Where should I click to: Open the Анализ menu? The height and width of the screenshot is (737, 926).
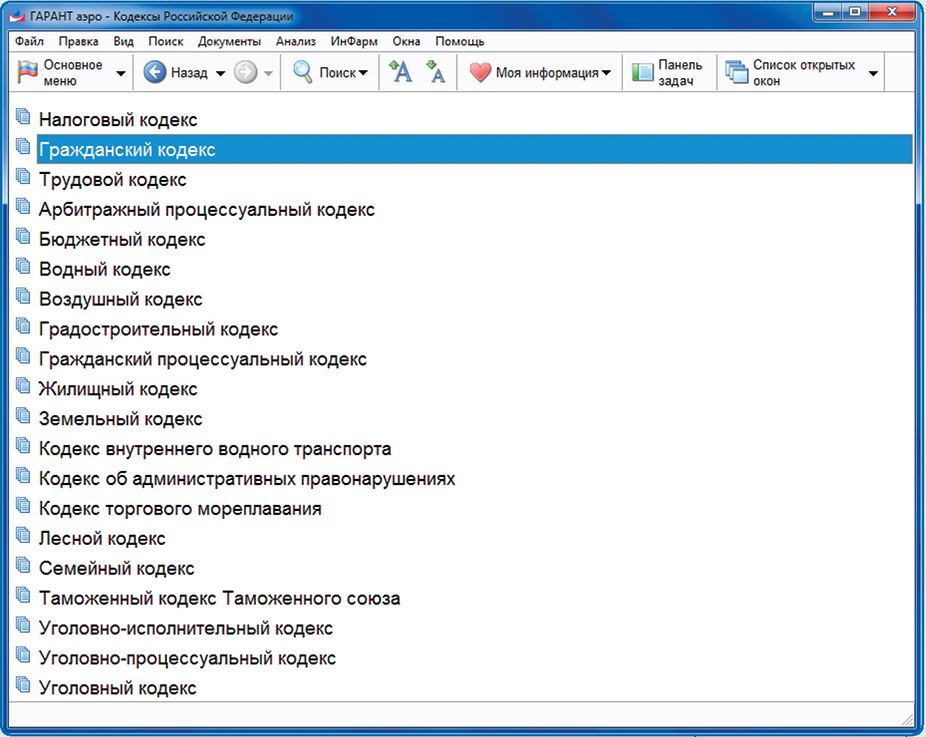295,41
